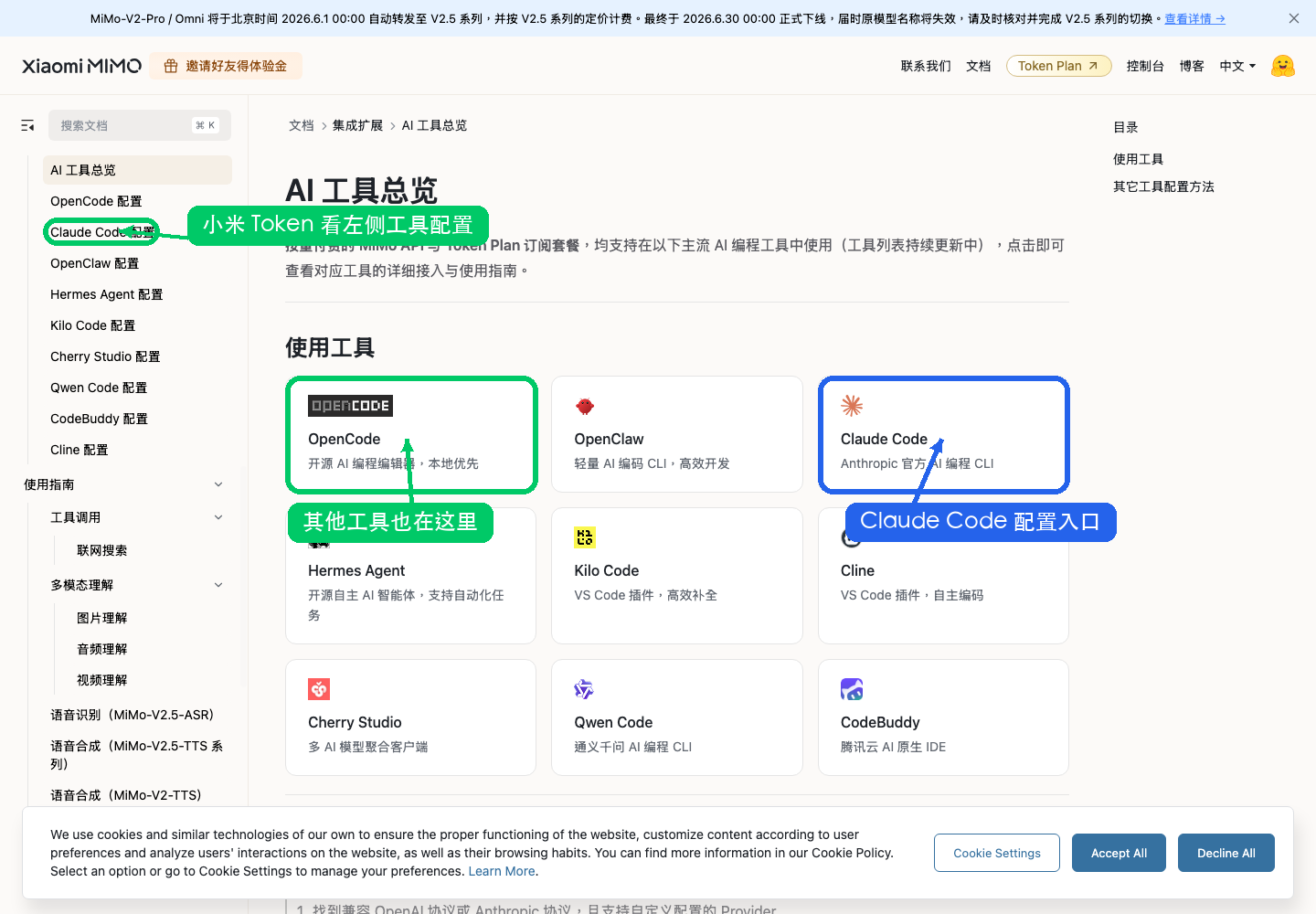This screenshot has width=1316, height=914.
Task: Decline all cookies
Action: coord(1226,853)
